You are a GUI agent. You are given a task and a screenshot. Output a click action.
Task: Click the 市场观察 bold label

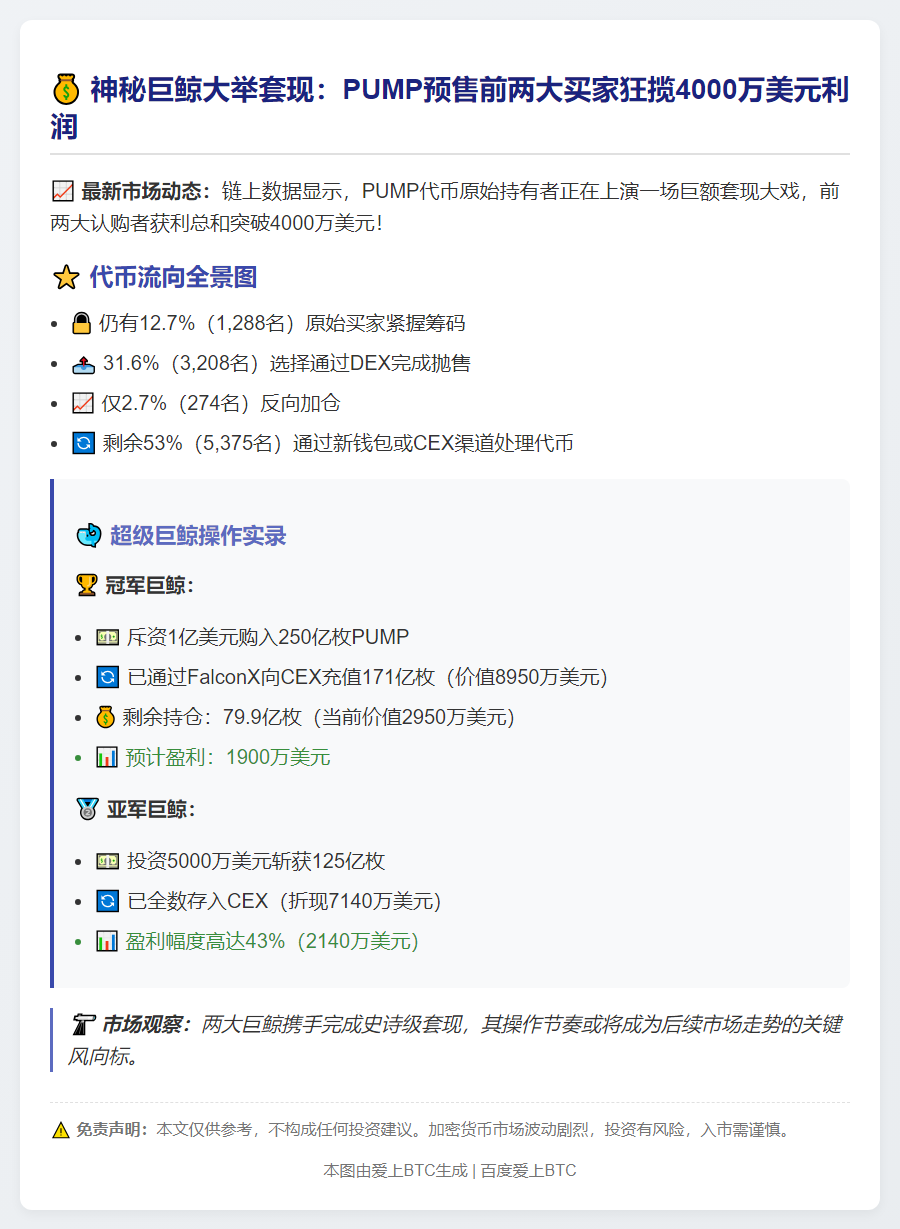(147, 1025)
